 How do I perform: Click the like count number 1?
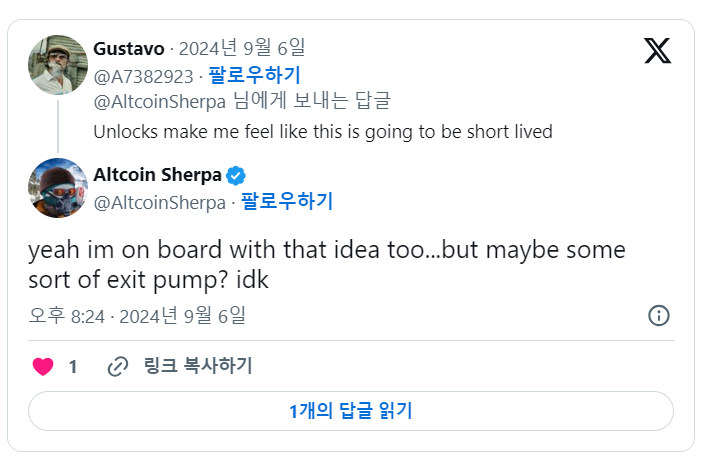73,367
